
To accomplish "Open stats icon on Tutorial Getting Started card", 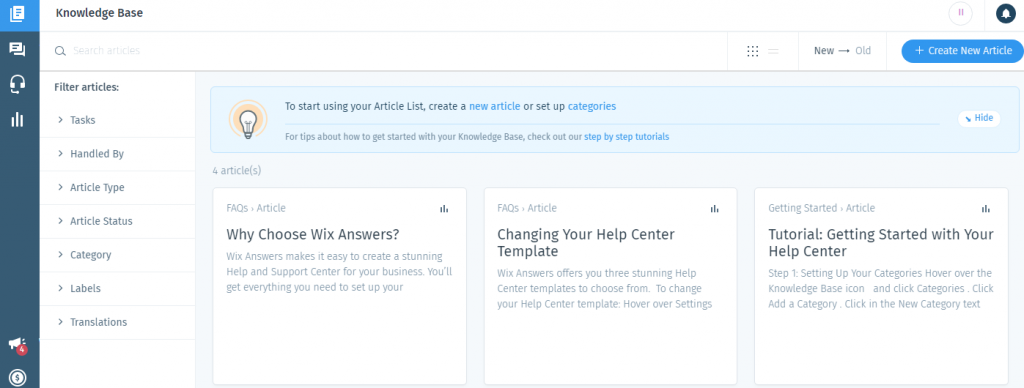I will pos(985,208).
